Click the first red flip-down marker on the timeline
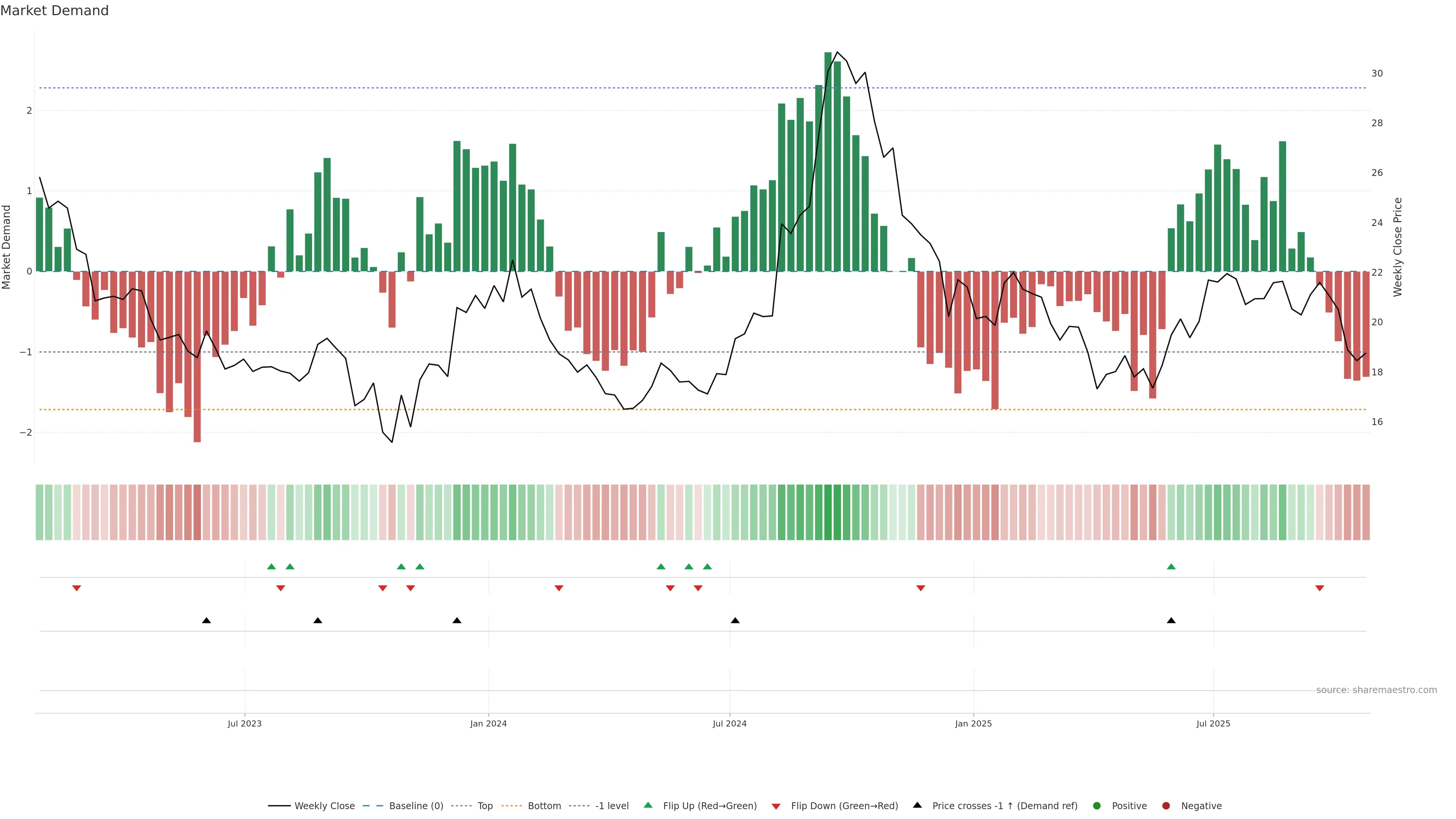Viewport: 1456px width, 819px height. coord(76,588)
